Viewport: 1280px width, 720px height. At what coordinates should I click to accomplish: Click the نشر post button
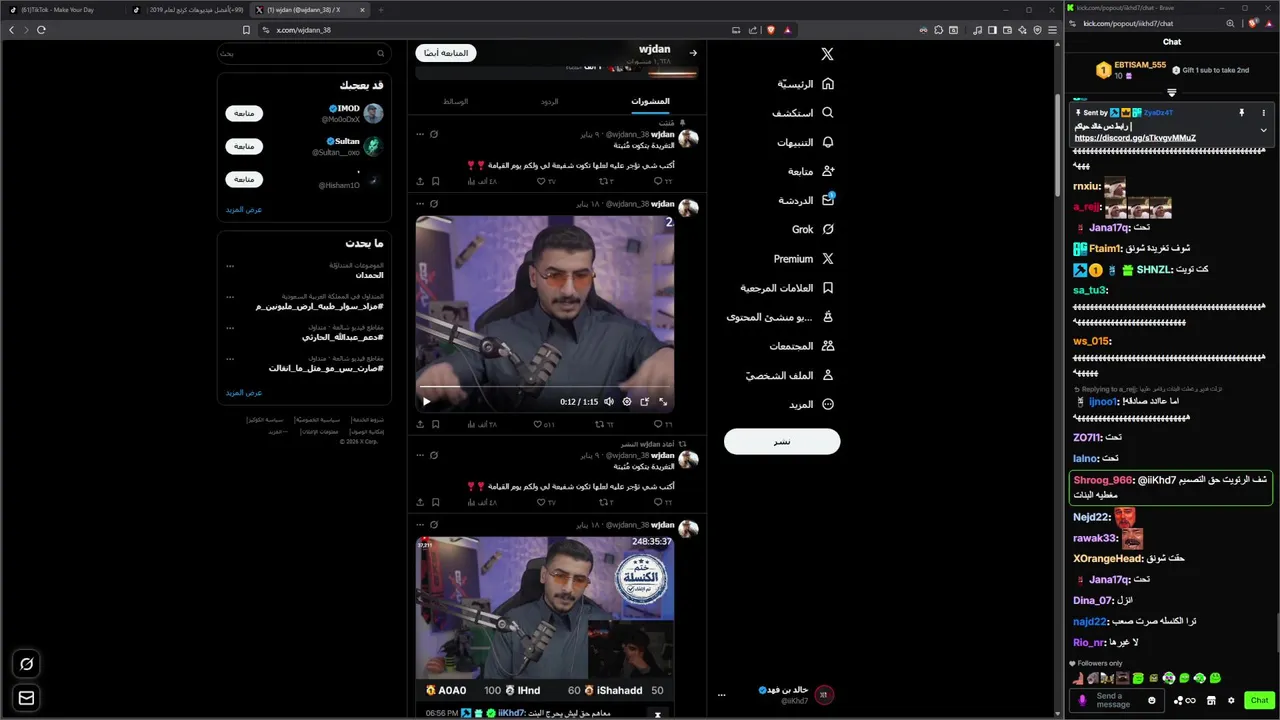click(x=782, y=441)
